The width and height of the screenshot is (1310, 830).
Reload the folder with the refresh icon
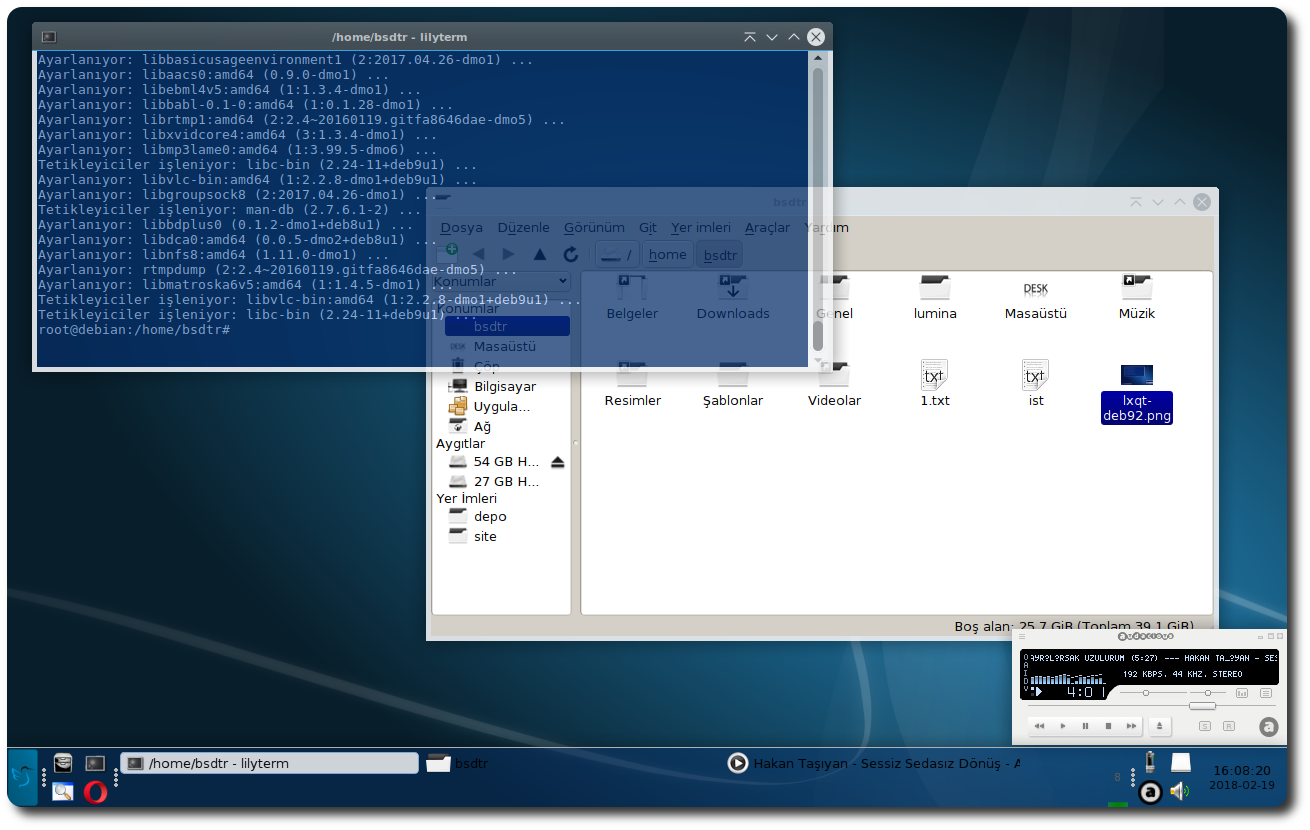pyautogui.click(x=571, y=254)
